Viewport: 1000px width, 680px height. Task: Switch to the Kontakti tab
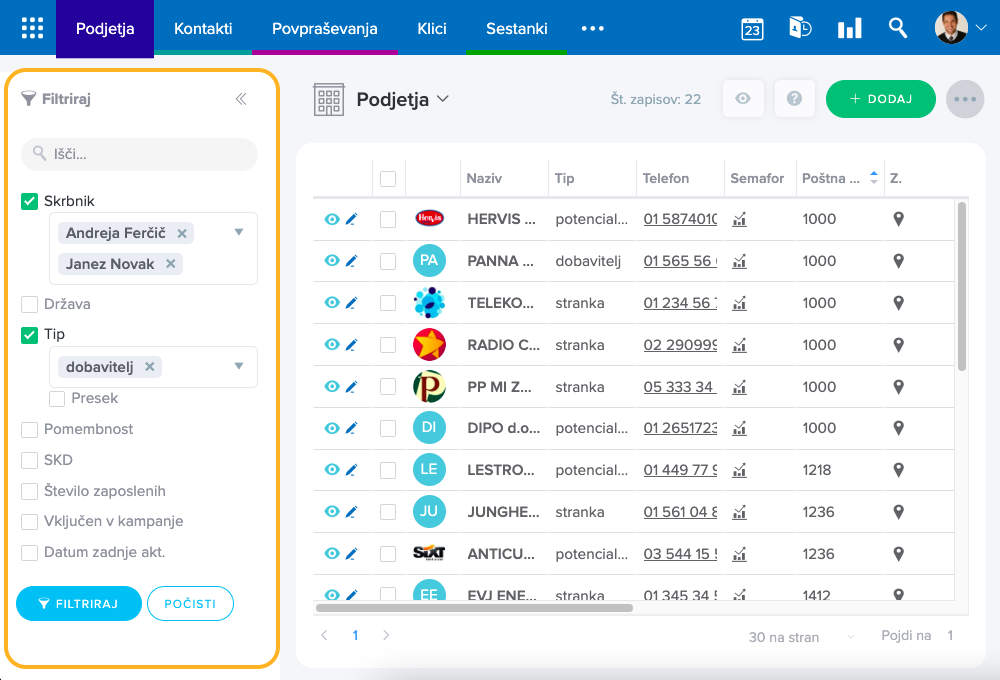point(203,28)
